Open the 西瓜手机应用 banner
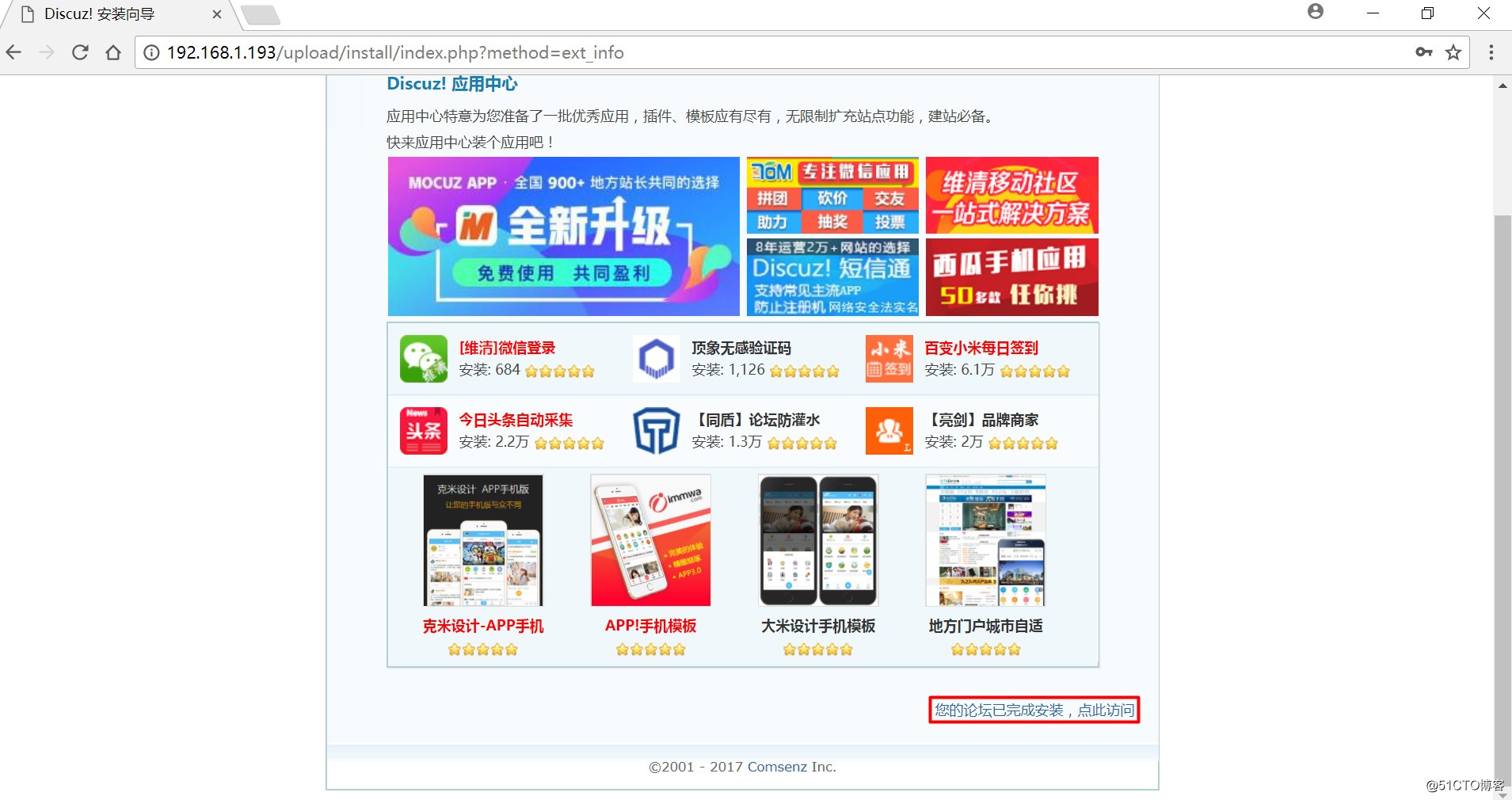This screenshot has width=1512, height=800. click(1012, 277)
